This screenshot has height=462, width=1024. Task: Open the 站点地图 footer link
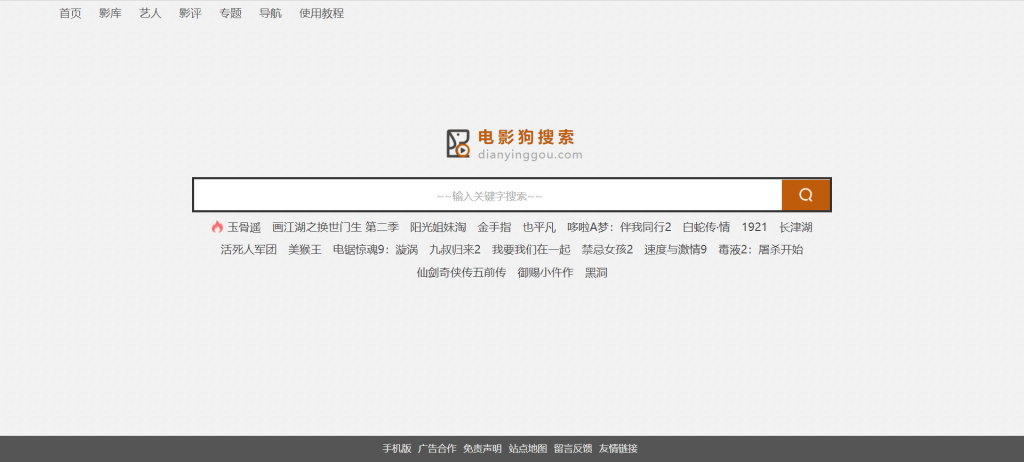coord(528,448)
